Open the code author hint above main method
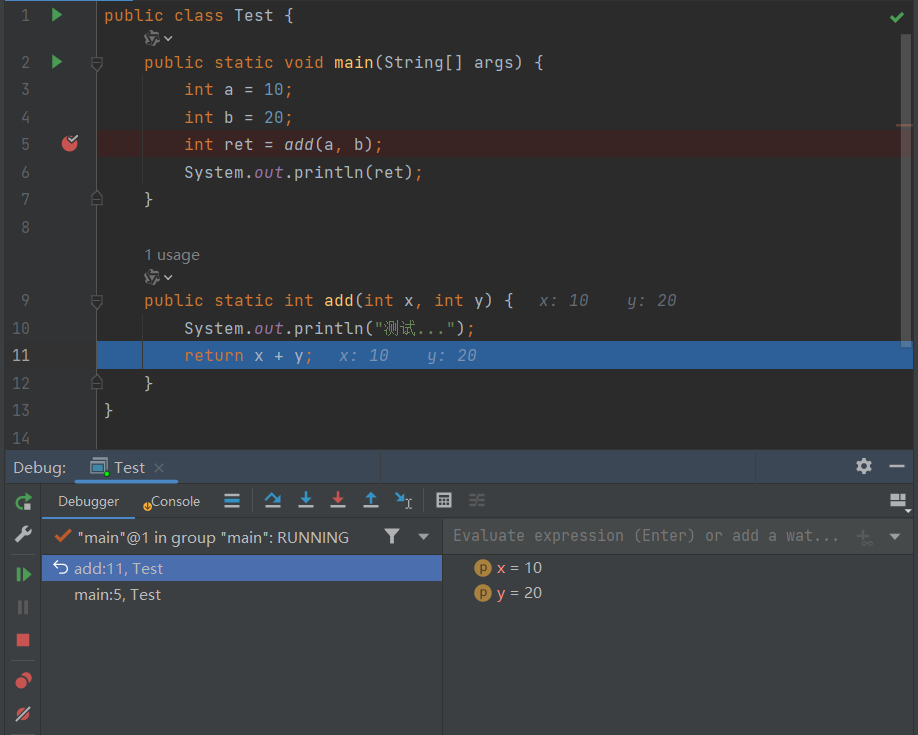 (x=158, y=38)
